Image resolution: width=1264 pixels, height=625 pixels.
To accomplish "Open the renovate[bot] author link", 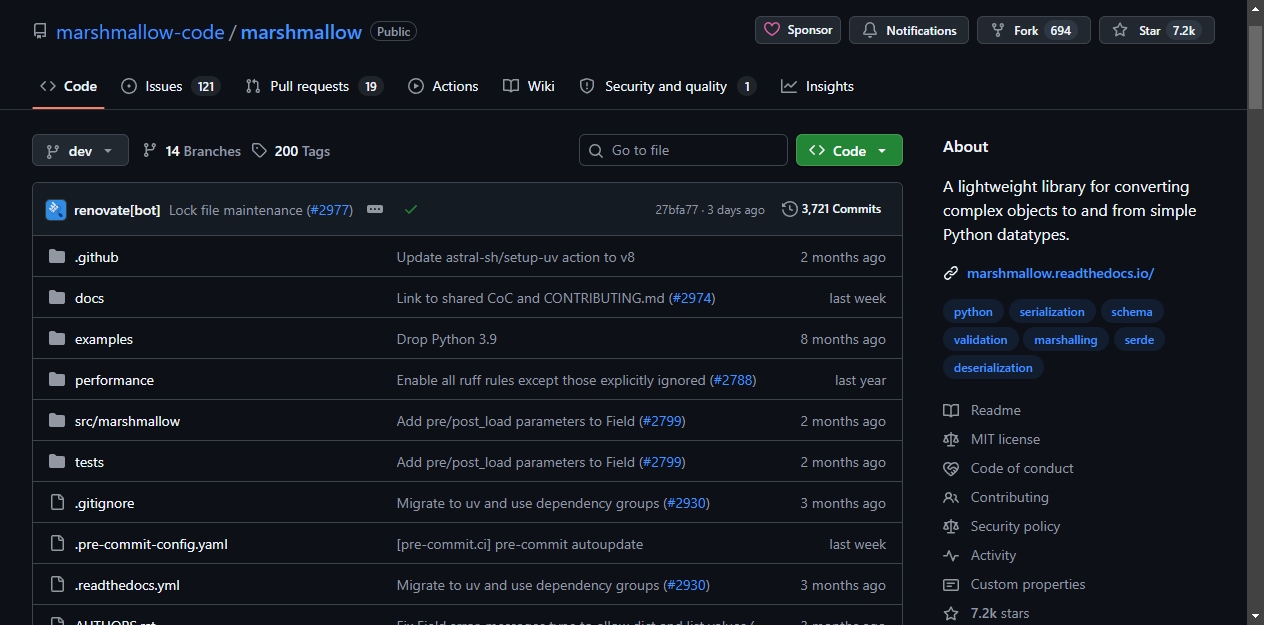I will tap(117, 210).
